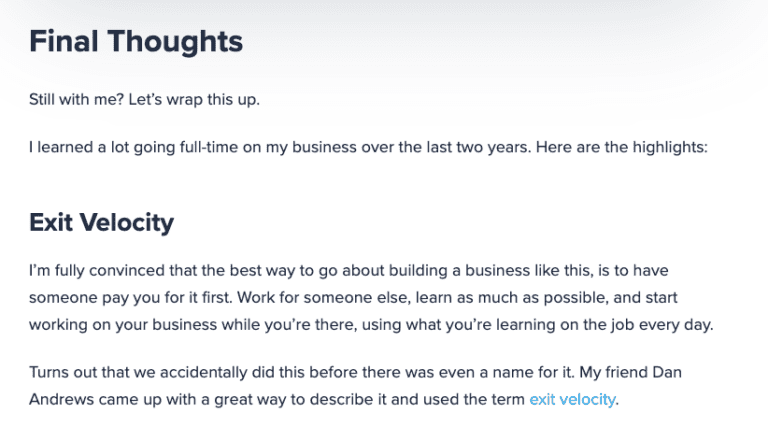Screen dimensions: 768x427
Task: Click the phrase 'Let's wrap this up.'
Action: (x=194, y=99)
